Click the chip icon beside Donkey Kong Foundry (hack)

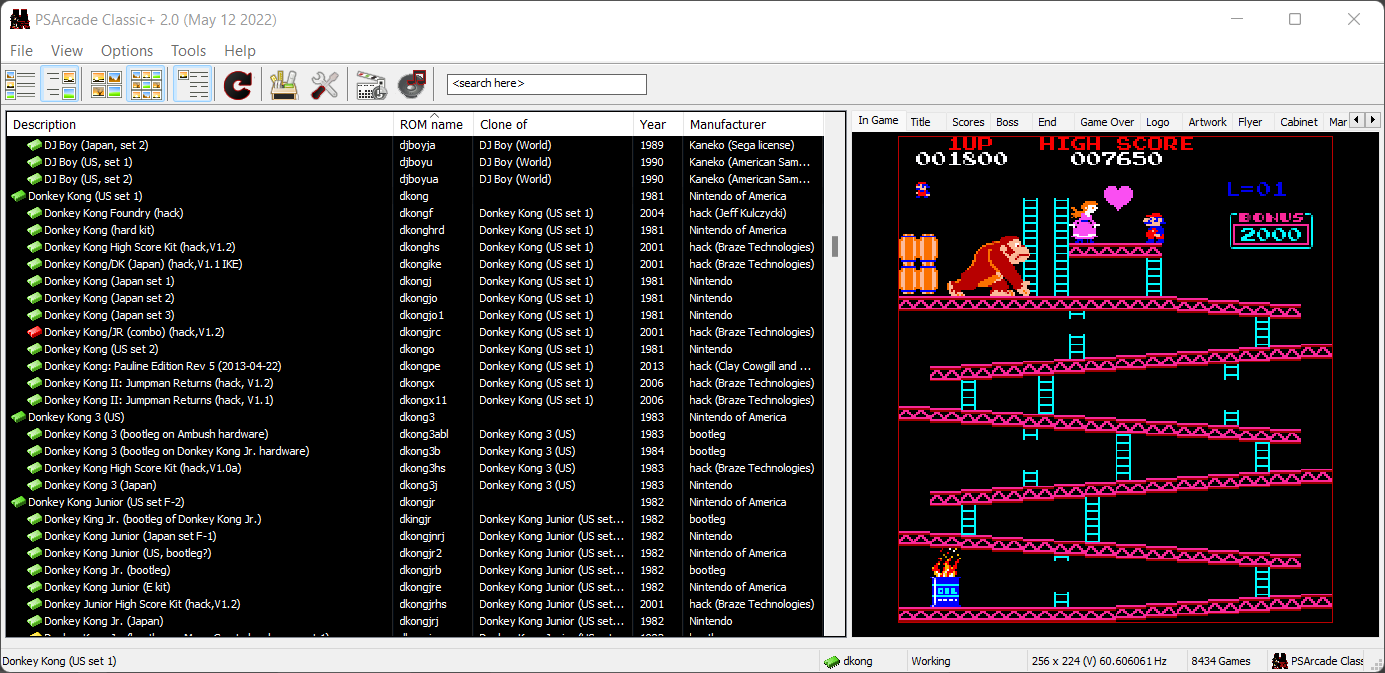(34, 213)
